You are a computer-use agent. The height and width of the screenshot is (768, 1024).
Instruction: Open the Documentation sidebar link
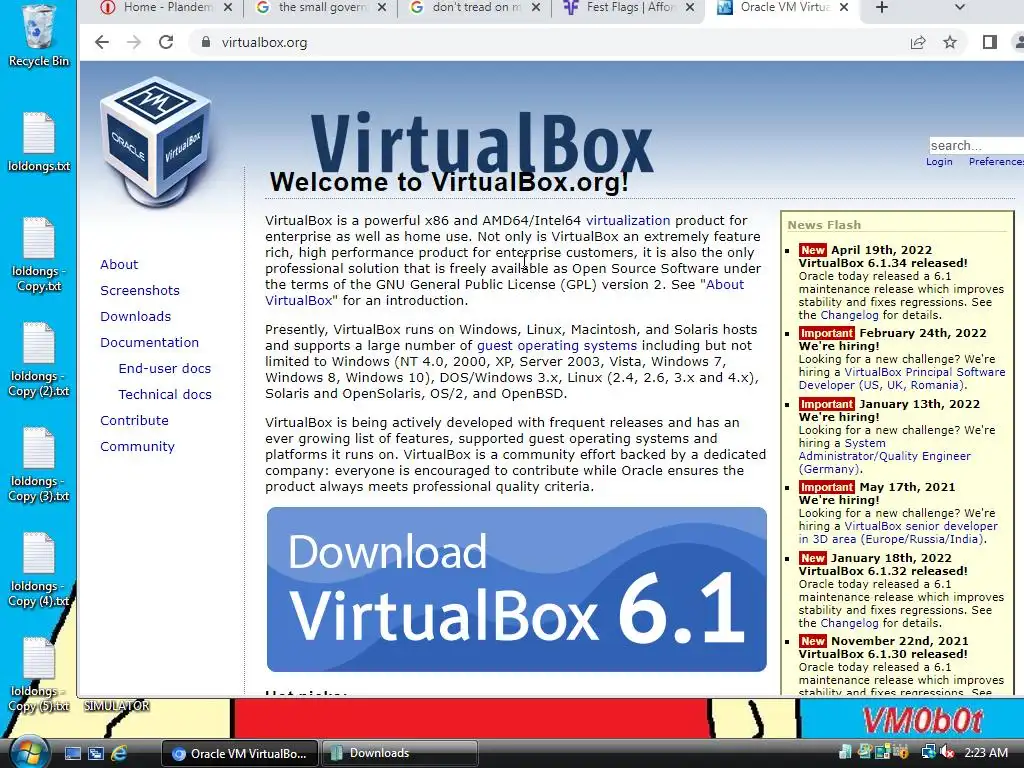[x=149, y=343]
